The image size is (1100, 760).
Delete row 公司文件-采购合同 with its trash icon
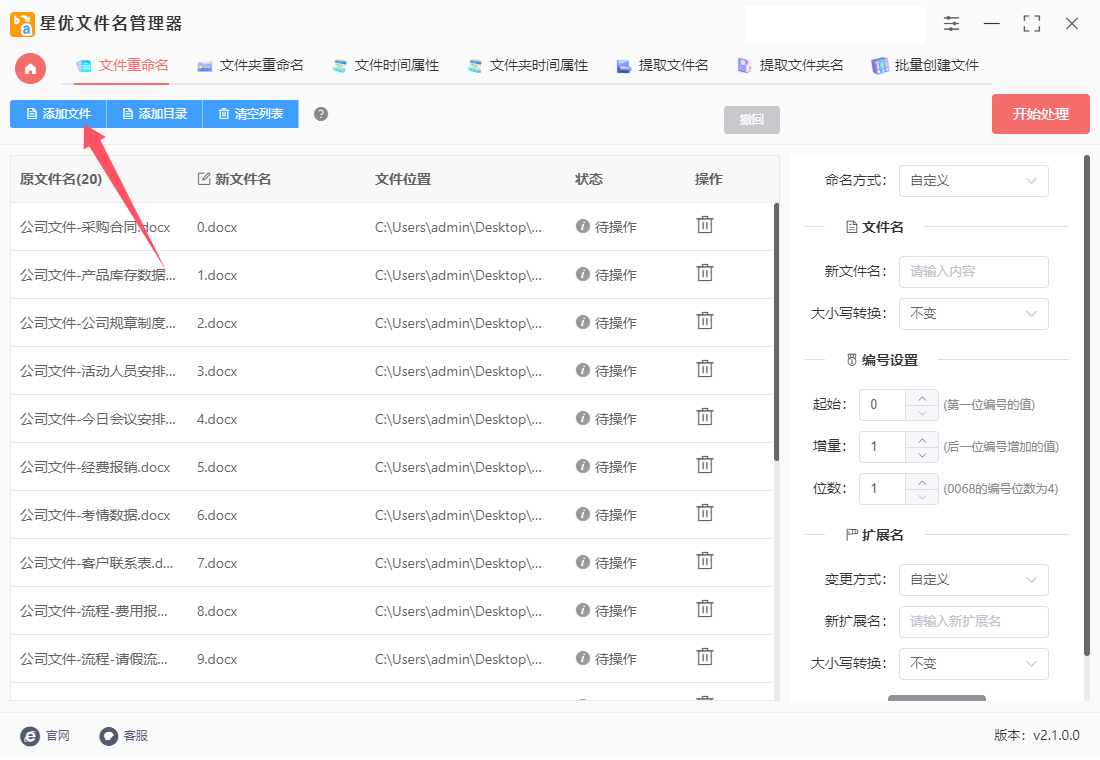(x=704, y=225)
